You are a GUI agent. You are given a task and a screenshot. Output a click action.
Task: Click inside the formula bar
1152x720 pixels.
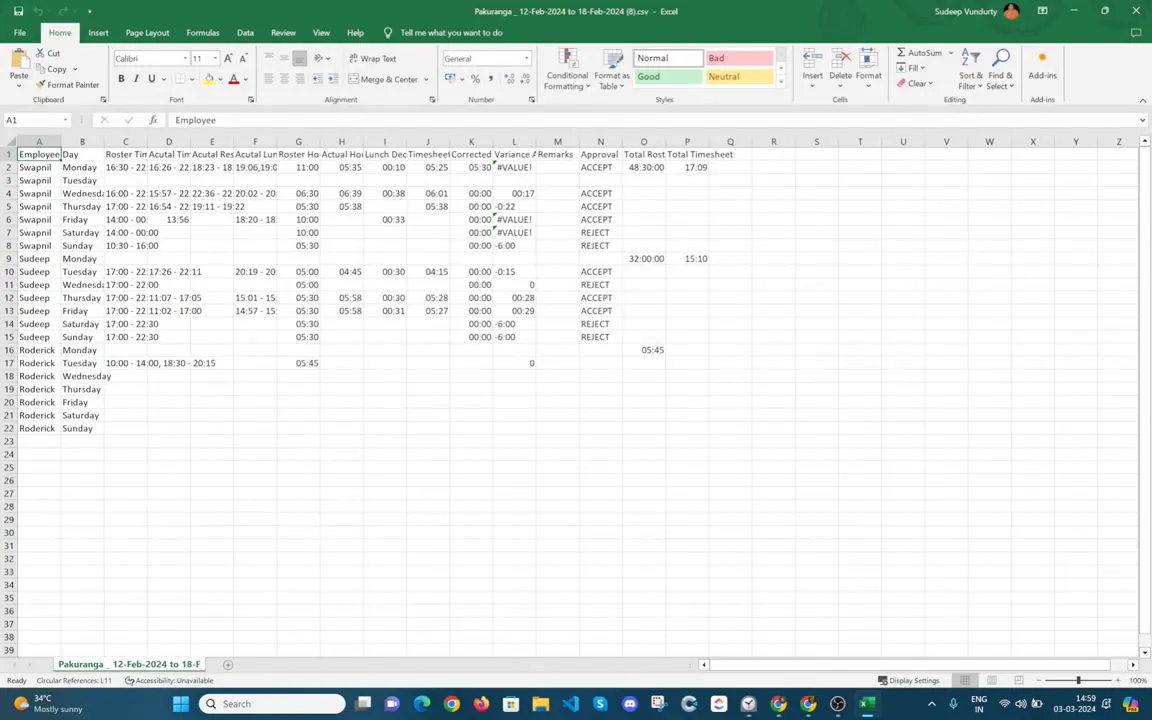[x=652, y=120]
